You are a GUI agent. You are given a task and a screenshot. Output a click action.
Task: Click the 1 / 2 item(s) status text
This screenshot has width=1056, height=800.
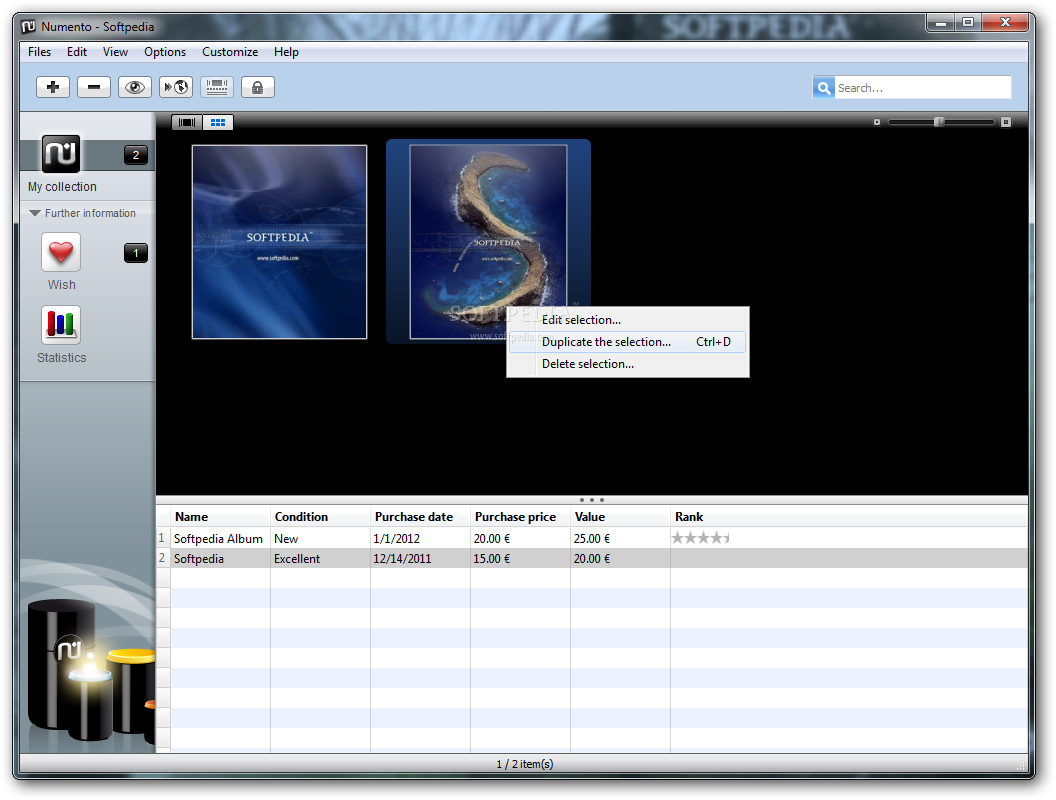[x=525, y=764]
